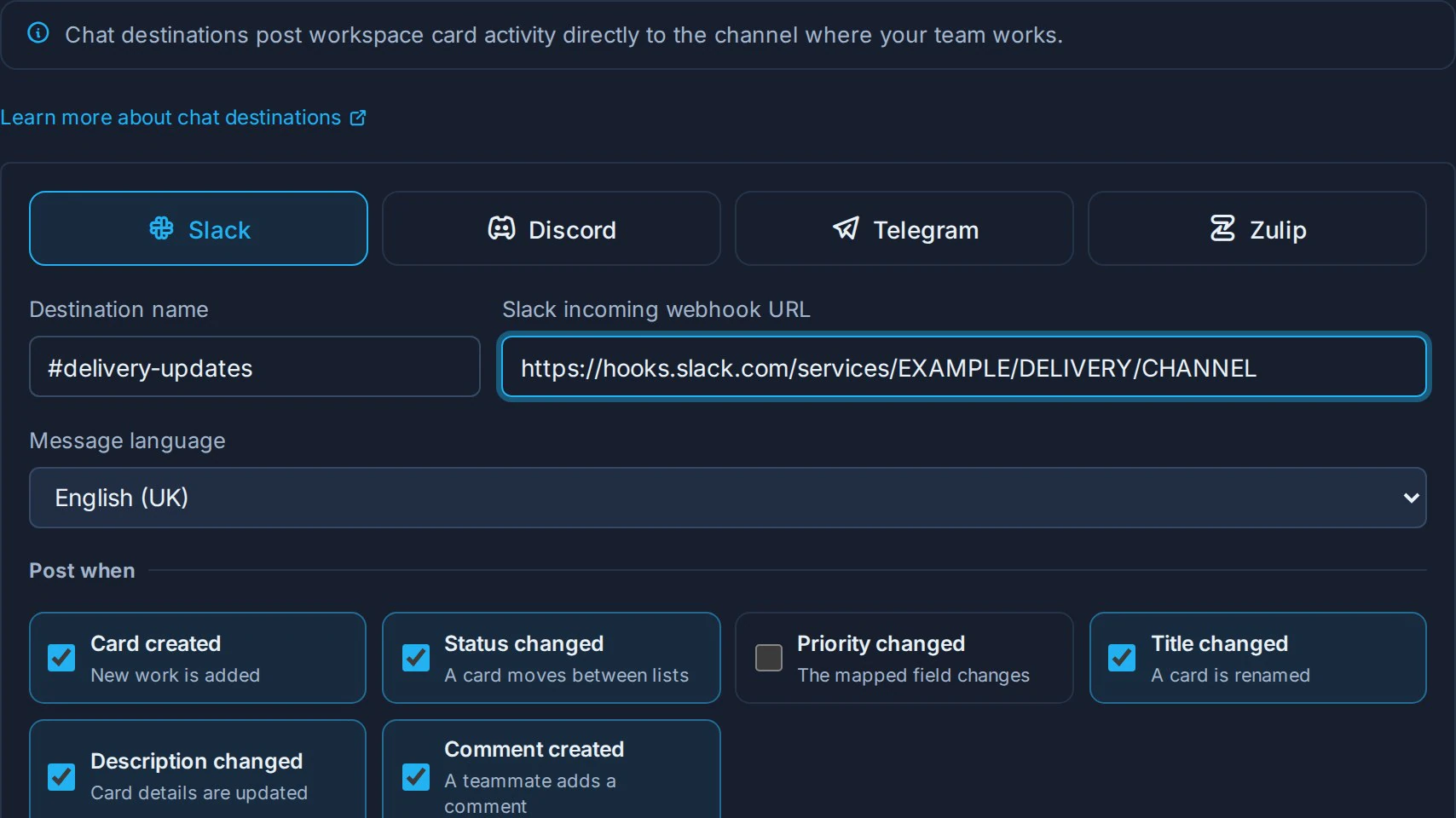
Task: Click 'Card details are updated' text
Action: click(x=199, y=792)
